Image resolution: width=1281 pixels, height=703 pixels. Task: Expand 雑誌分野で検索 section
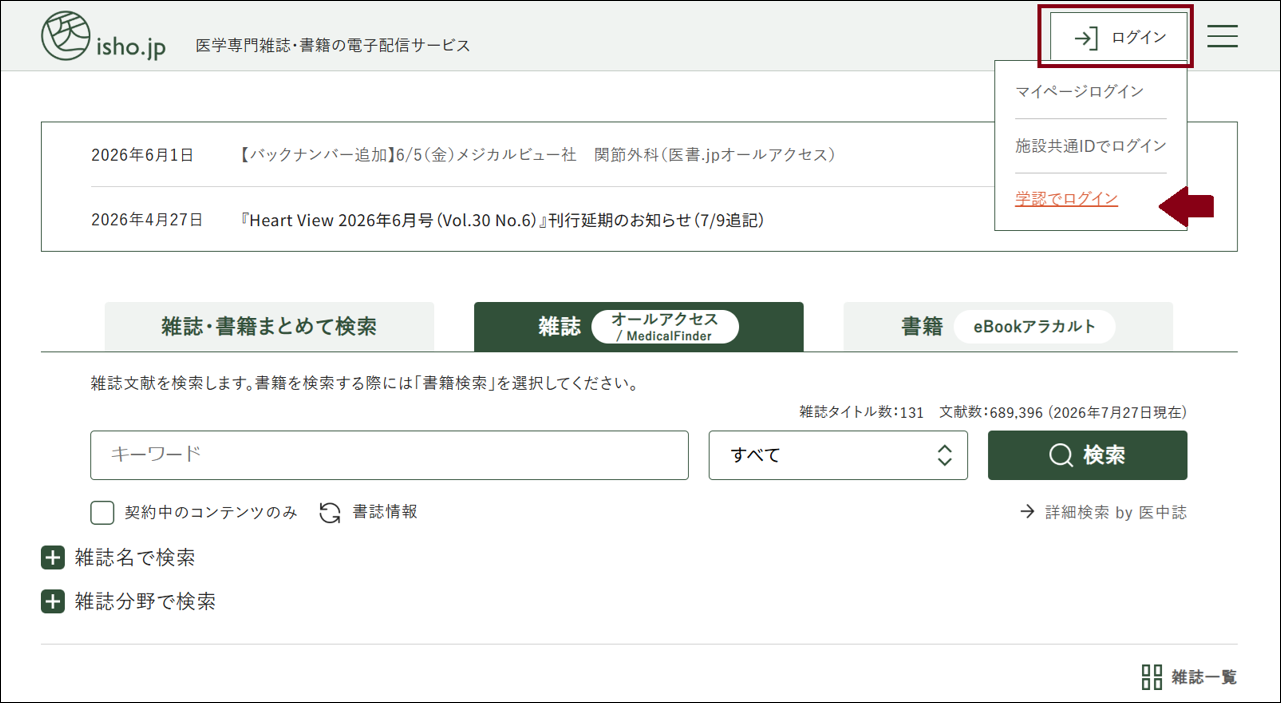tap(128, 601)
